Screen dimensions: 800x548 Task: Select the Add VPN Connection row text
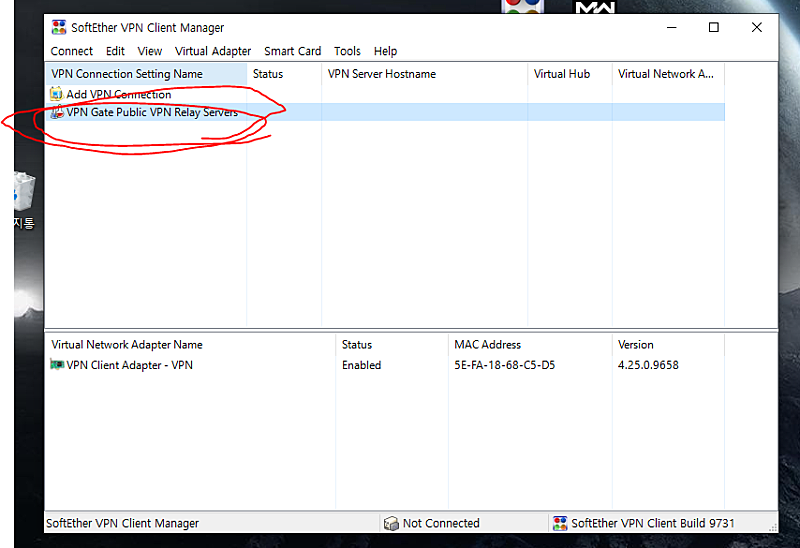[x=118, y=94]
